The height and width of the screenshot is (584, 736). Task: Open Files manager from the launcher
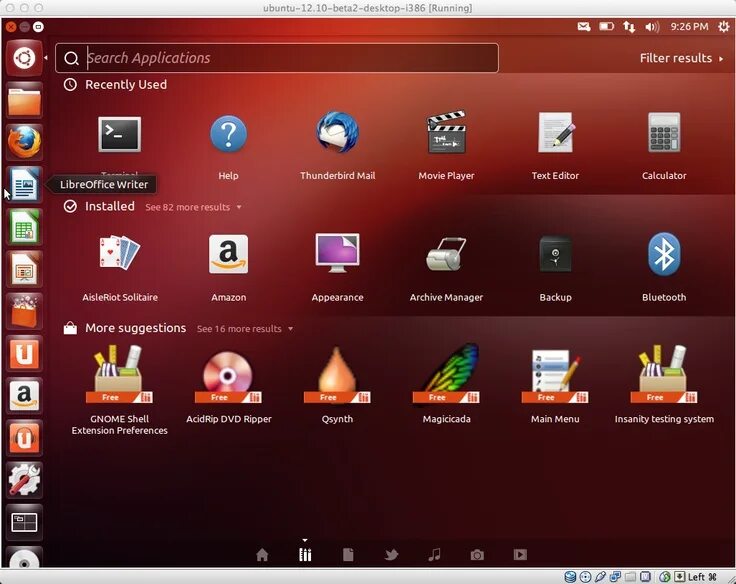coord(24,100)
